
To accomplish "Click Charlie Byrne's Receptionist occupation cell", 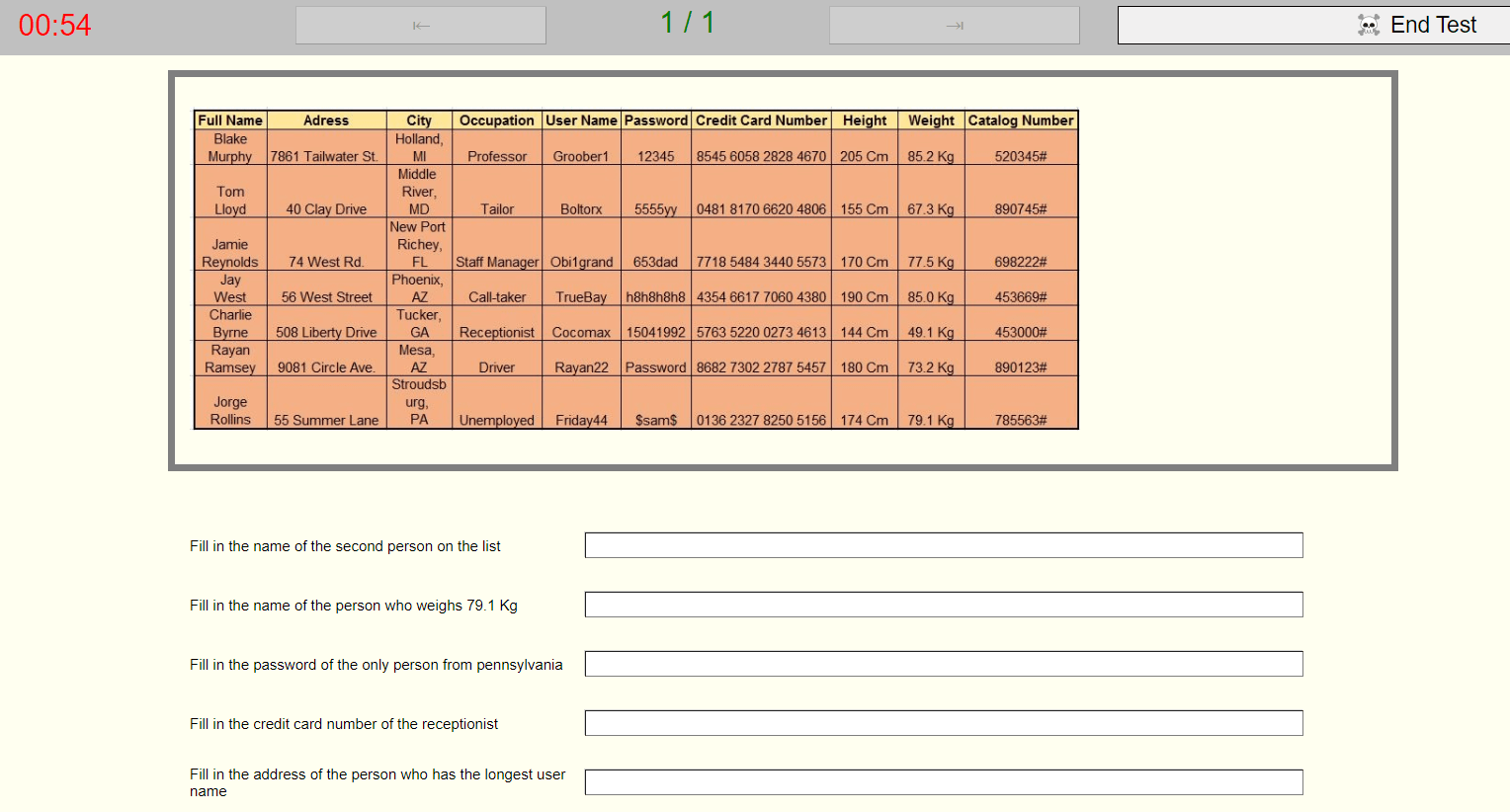I will click(496, 332).
